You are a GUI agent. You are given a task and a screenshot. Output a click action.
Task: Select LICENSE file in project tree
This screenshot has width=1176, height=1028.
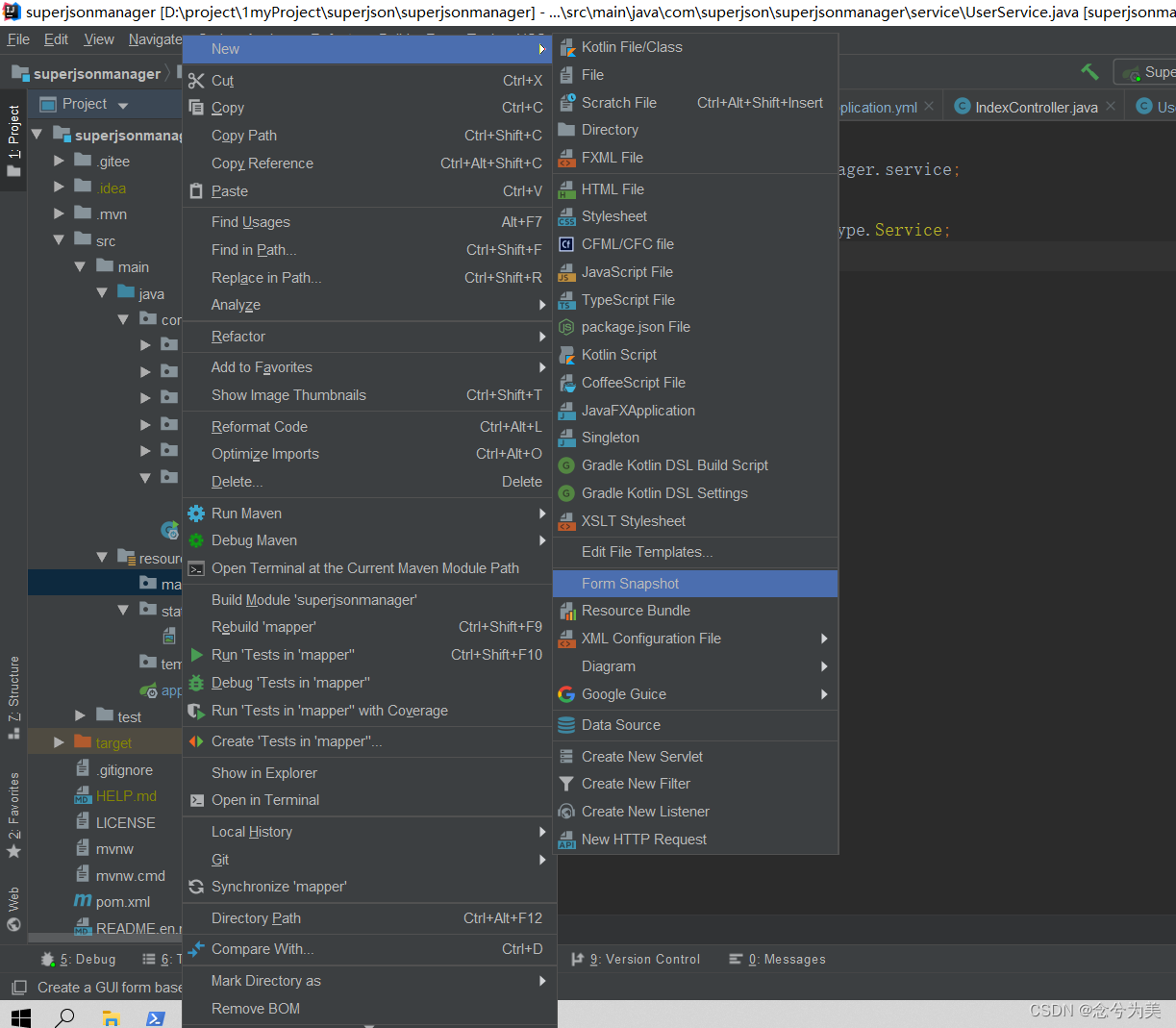125,823
